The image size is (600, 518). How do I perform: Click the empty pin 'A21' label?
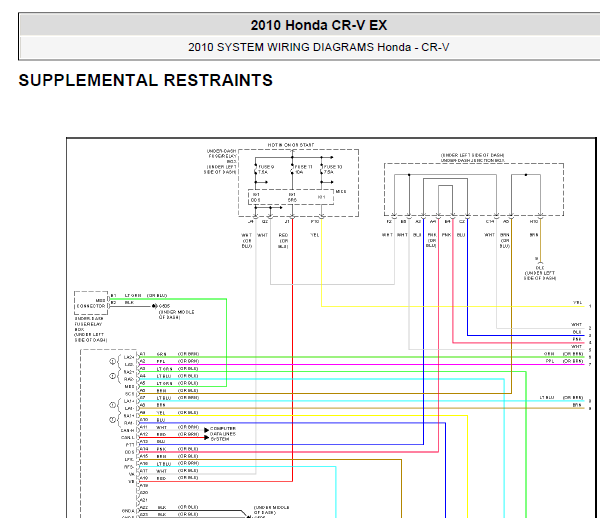tap(143, 500)
